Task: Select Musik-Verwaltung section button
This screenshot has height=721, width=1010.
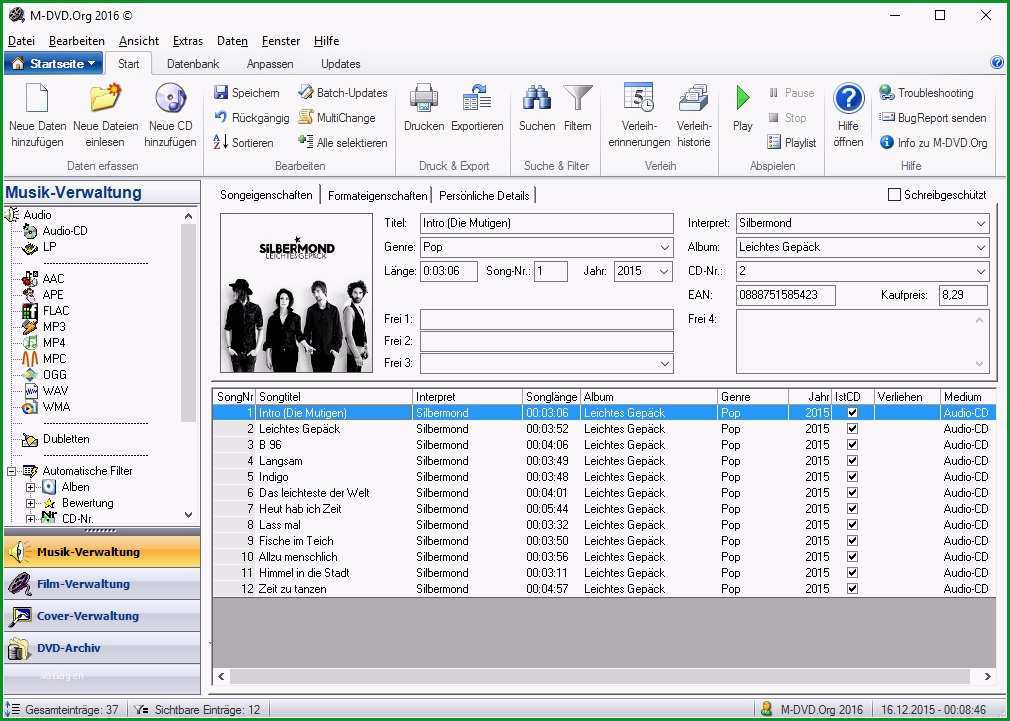Action: (x=102, y=552)
